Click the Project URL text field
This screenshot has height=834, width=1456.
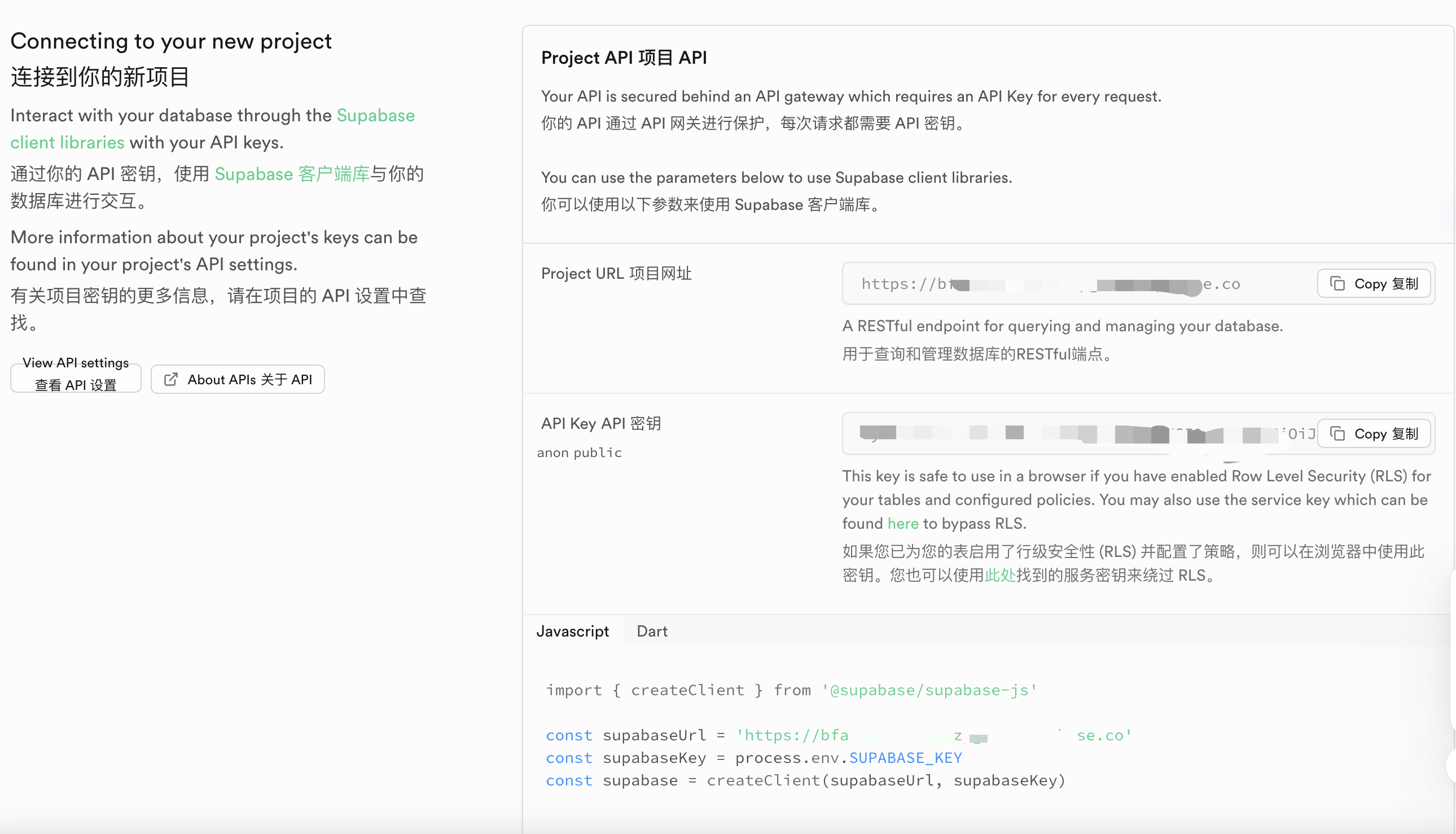[1077, 283]
